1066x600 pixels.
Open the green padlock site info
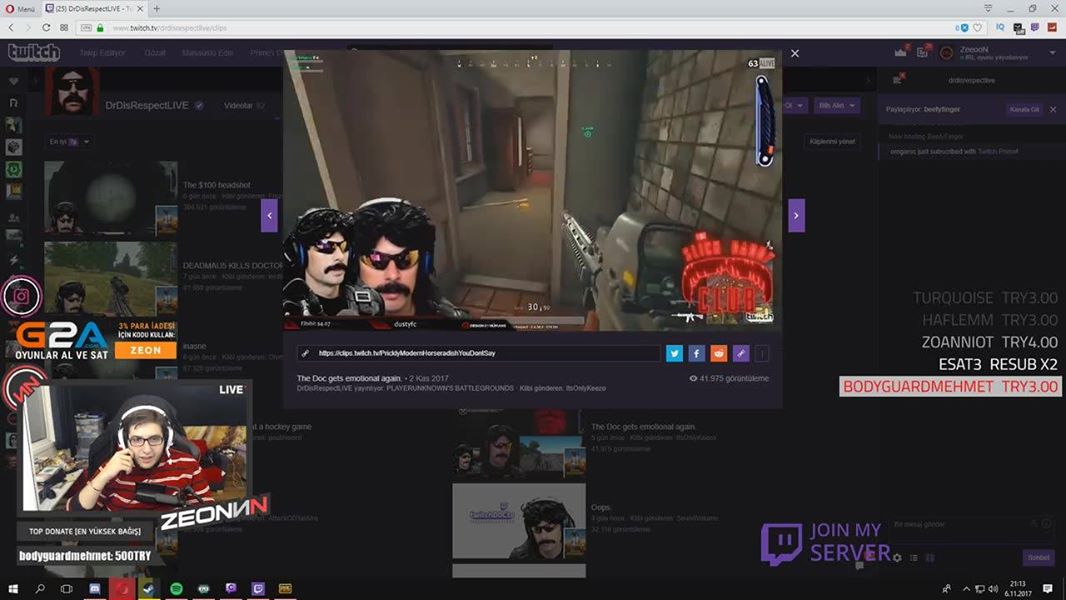100,28
